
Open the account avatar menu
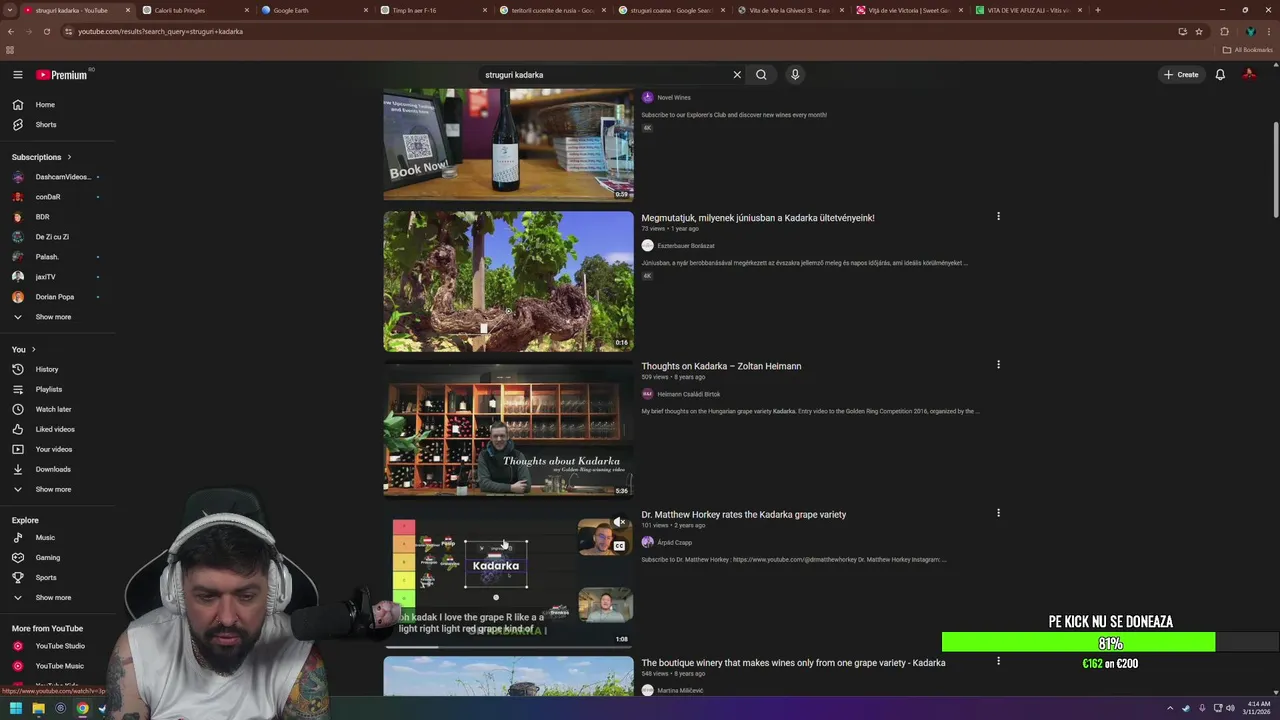pyautogui.click(x=1249, y=75)
